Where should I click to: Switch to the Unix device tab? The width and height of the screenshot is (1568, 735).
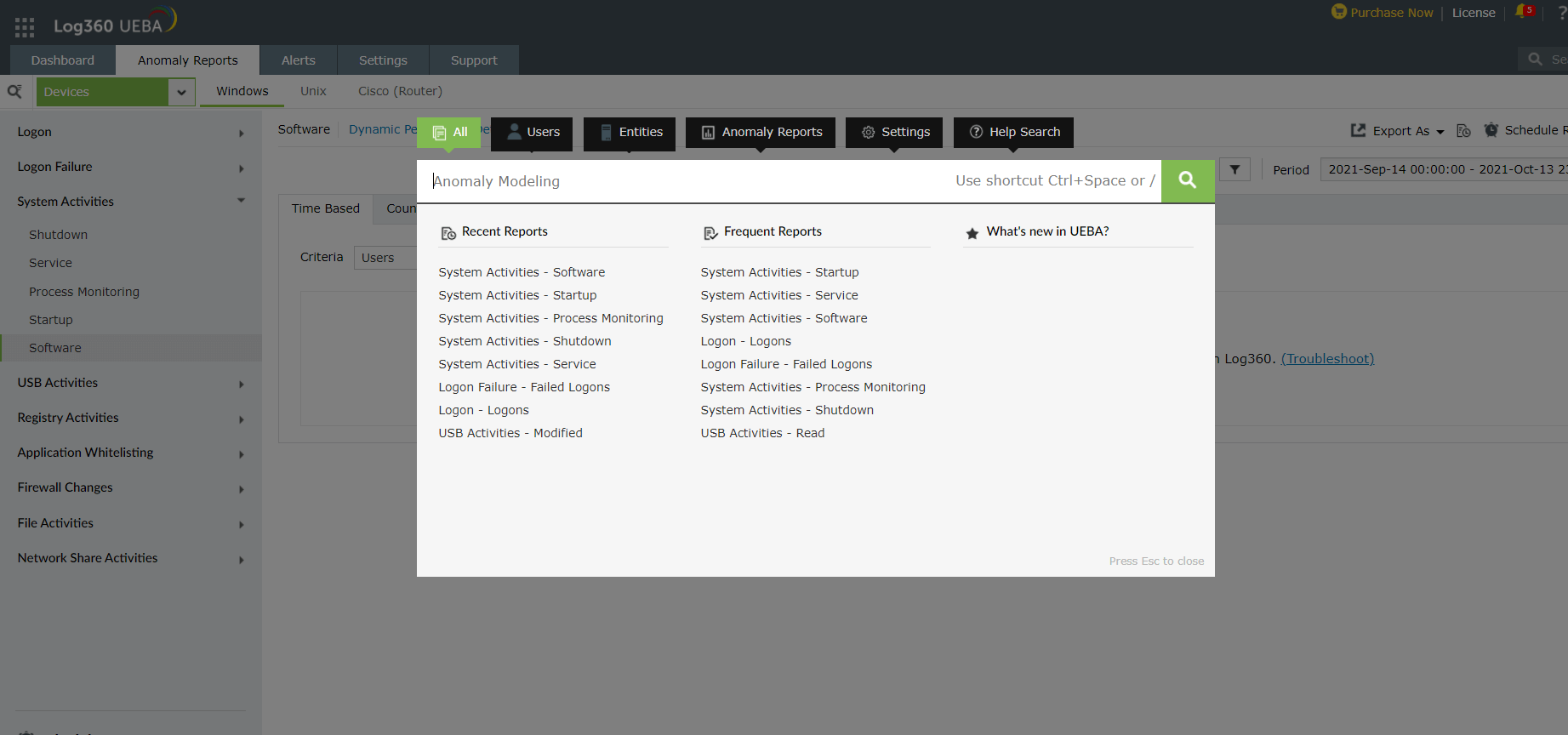tap(313, 91)
